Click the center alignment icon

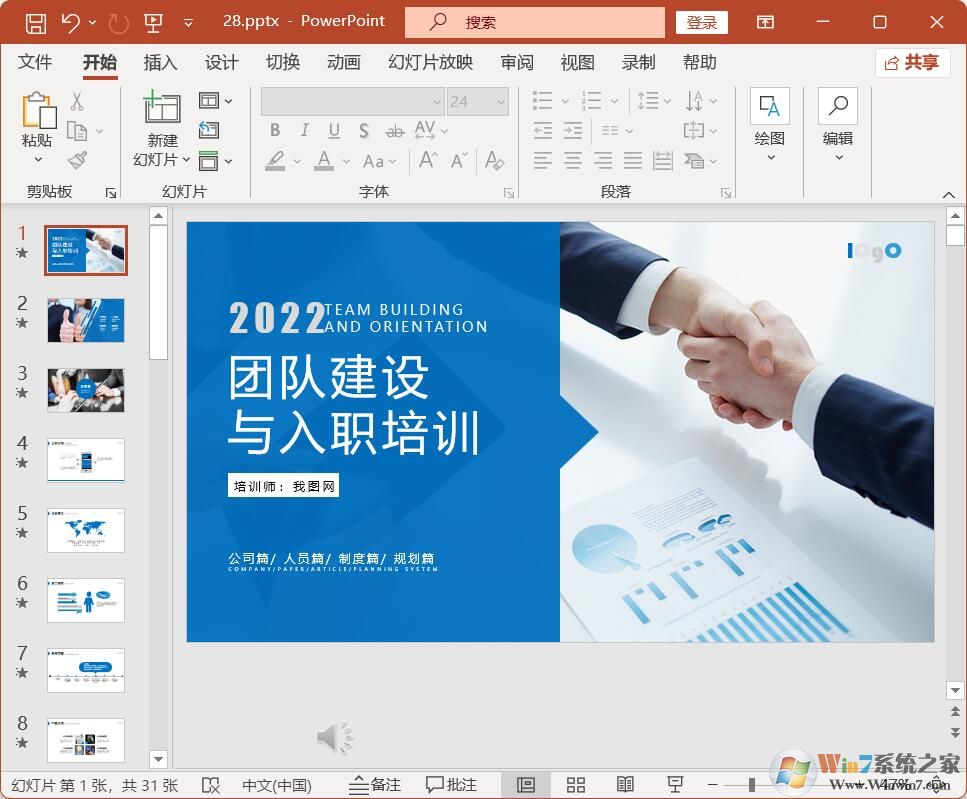[x=571, y=158]
